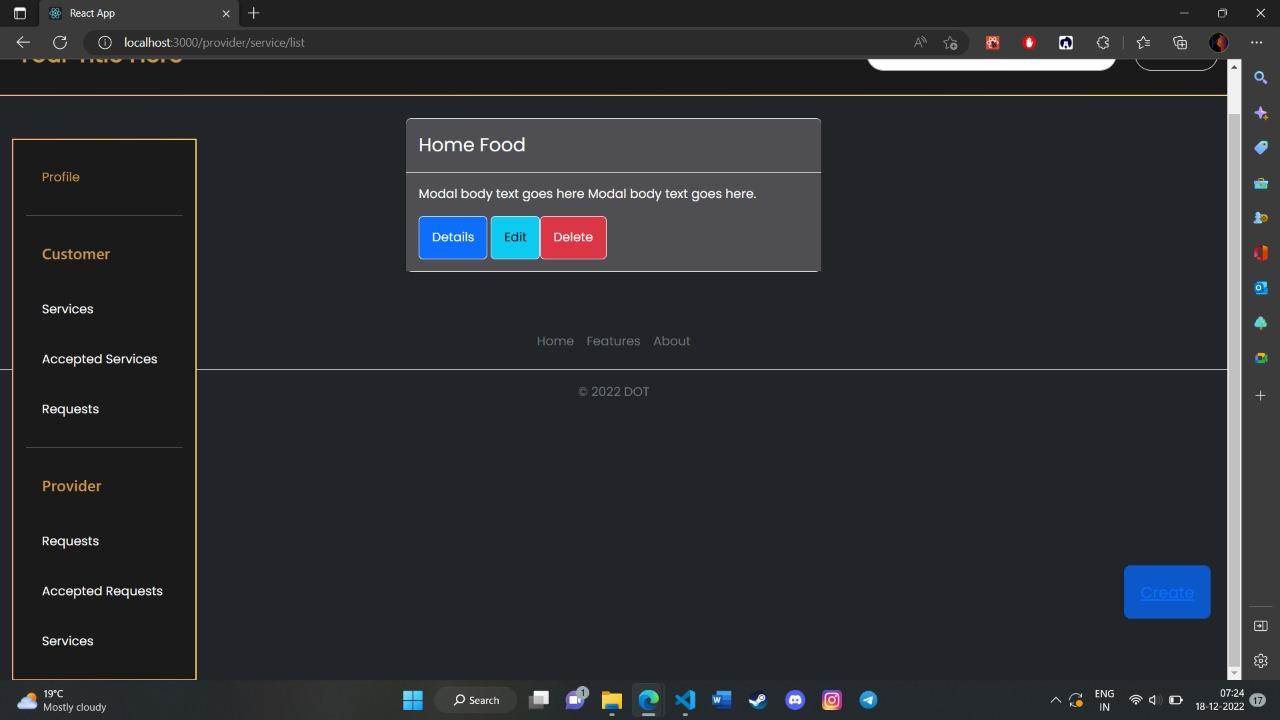Image resolution: width=1280 pixels, height=720 pixels.
Task: Click the Home Food card title
Action: (x=472, y=145)
